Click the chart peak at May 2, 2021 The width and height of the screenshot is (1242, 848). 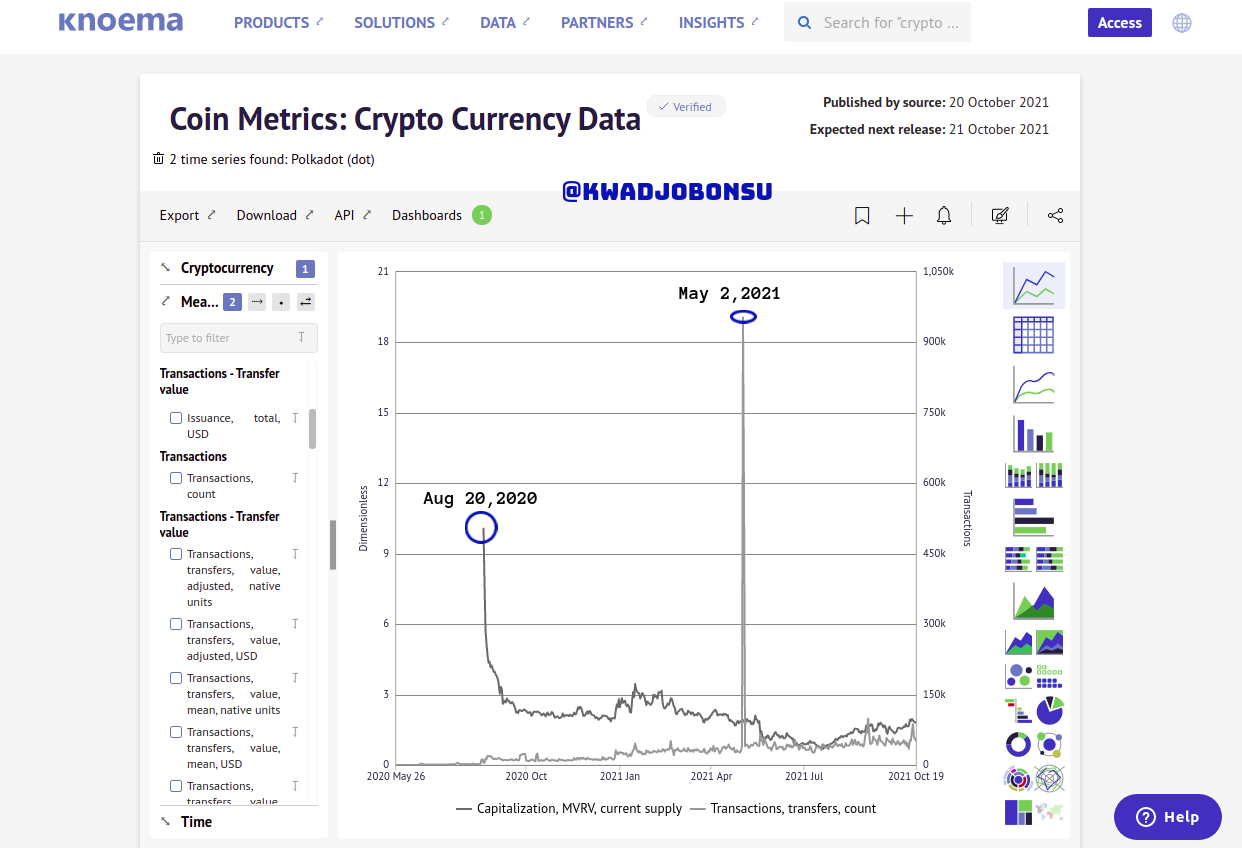coord(743,317)
